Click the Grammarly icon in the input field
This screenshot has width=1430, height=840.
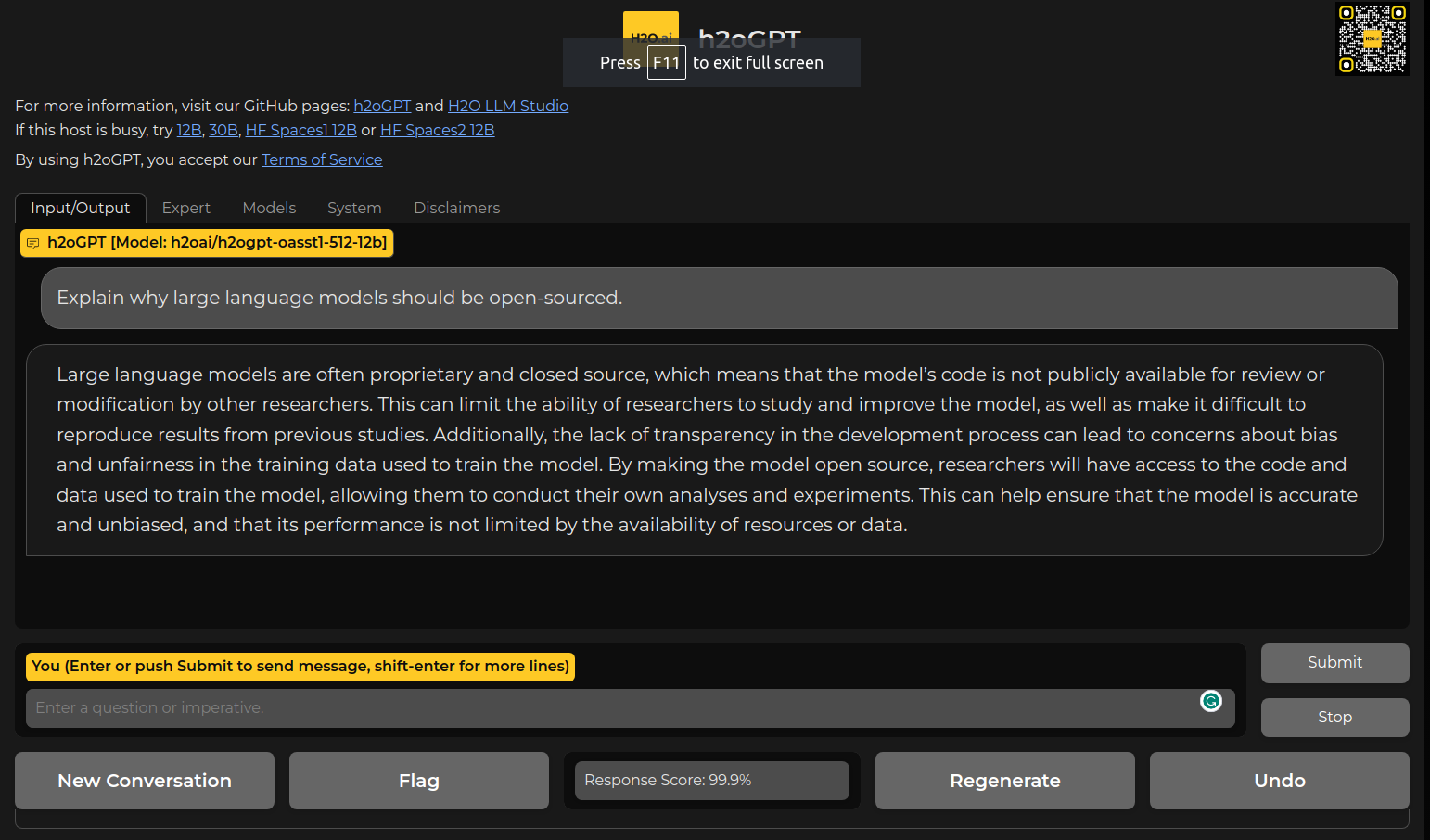[x=1210, y=701]
